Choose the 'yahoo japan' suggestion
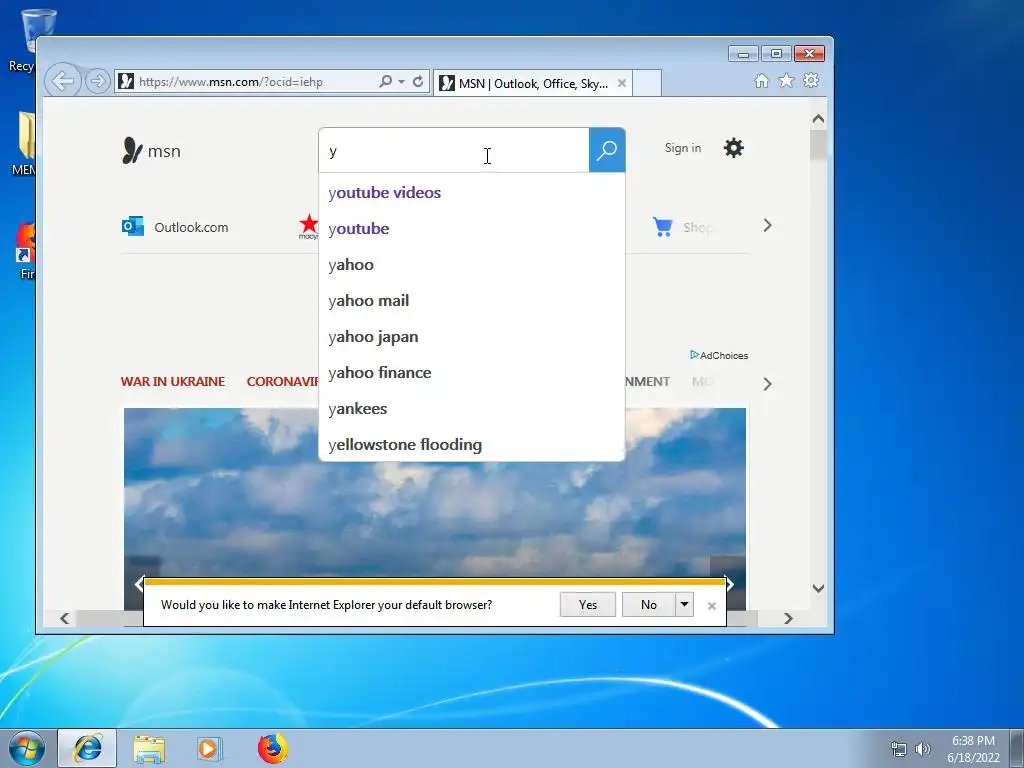Image resolution: width=1024 pixels, height=768 pixels. 472,336
